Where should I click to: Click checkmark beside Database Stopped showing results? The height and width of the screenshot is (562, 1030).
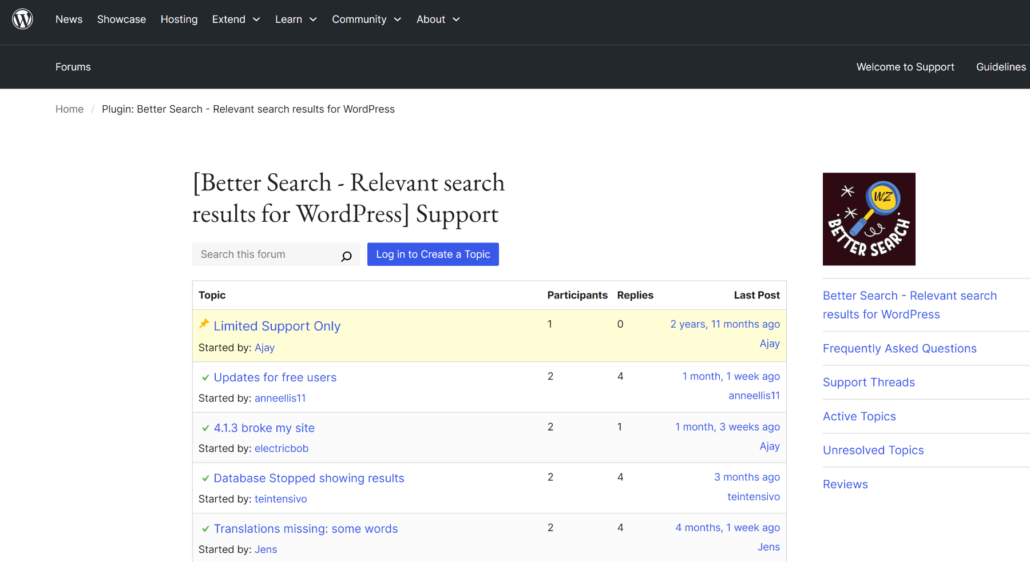[205, 479]
